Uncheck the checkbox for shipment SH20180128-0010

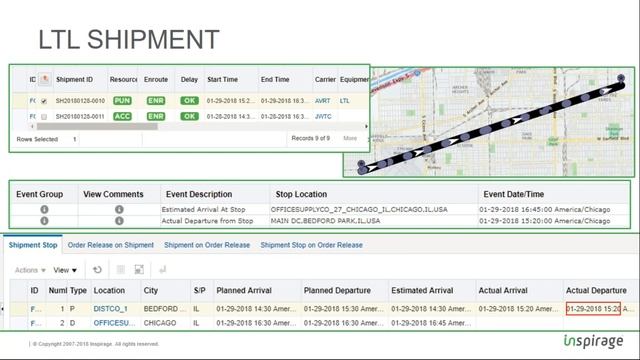click(x=44, y=101)
